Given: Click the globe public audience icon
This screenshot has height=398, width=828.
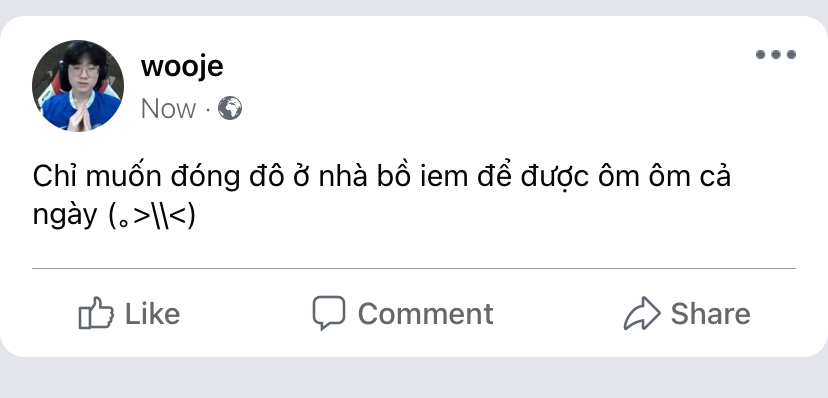Looking at the screenshot, I should tap(230, 108).
